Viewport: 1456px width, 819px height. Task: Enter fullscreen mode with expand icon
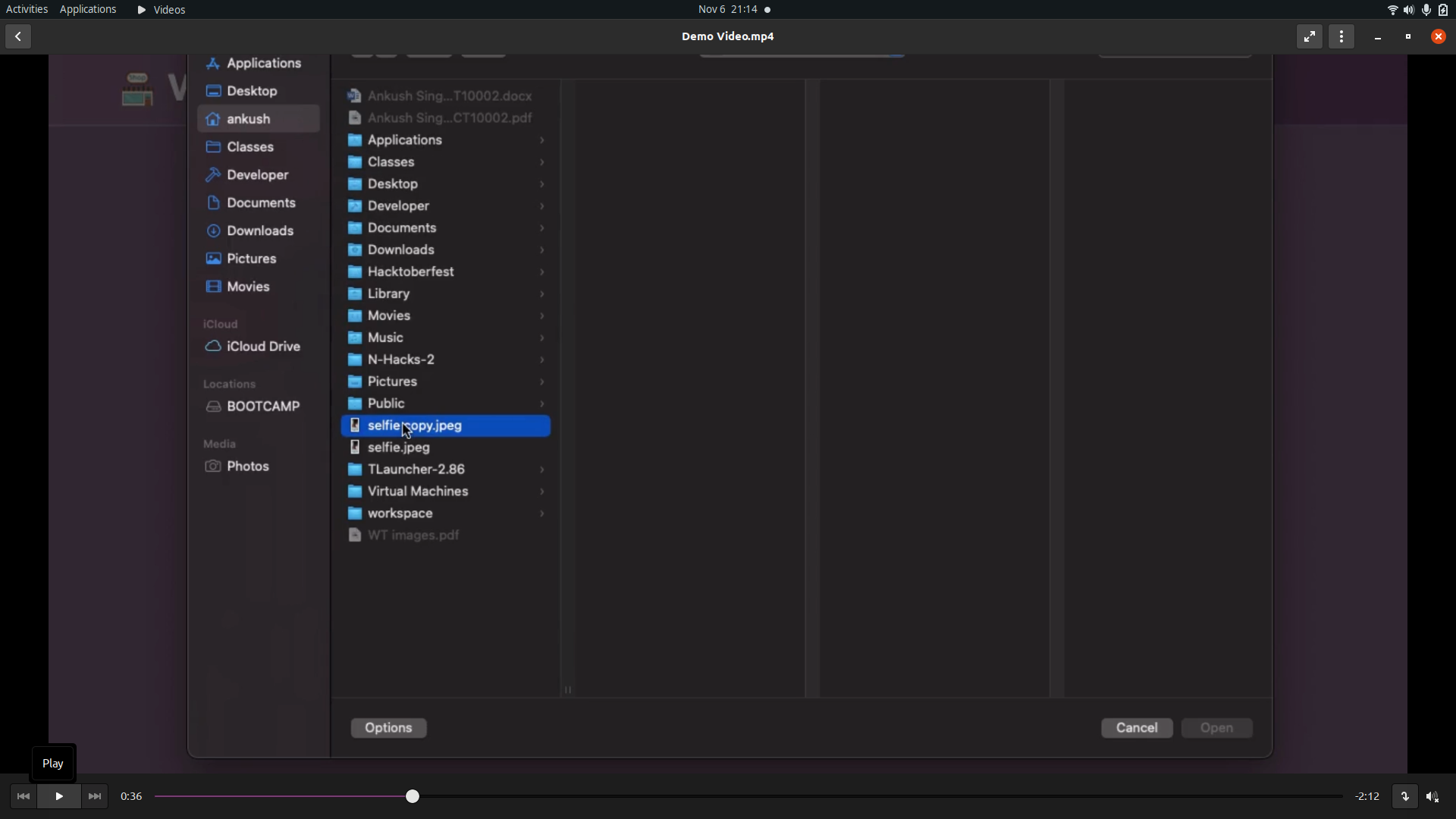1310,36
